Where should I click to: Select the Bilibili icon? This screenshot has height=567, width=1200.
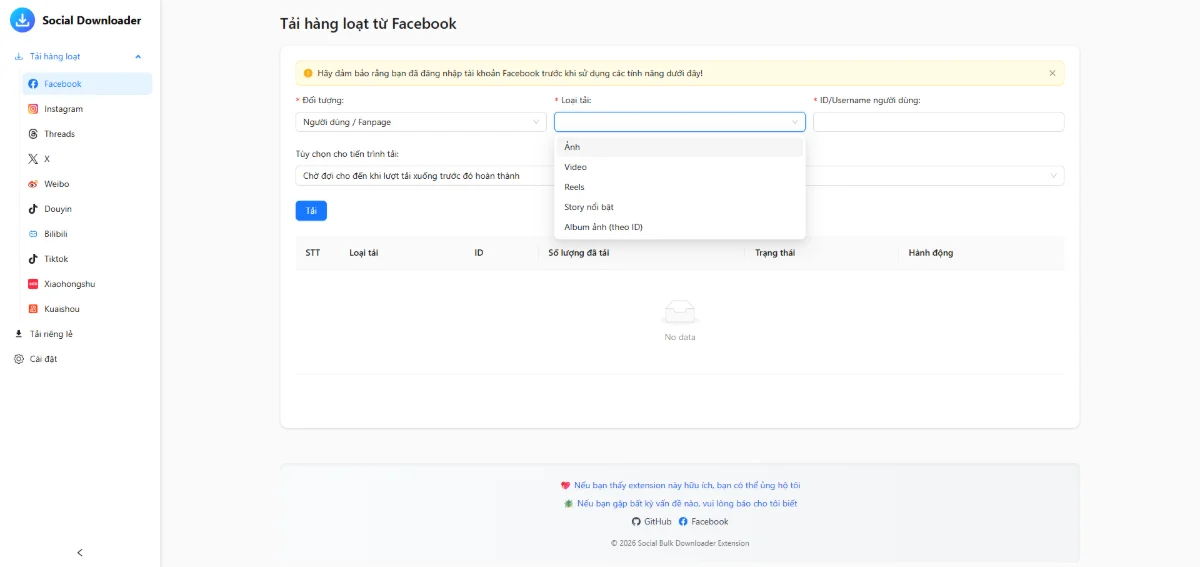click(33, 234)
